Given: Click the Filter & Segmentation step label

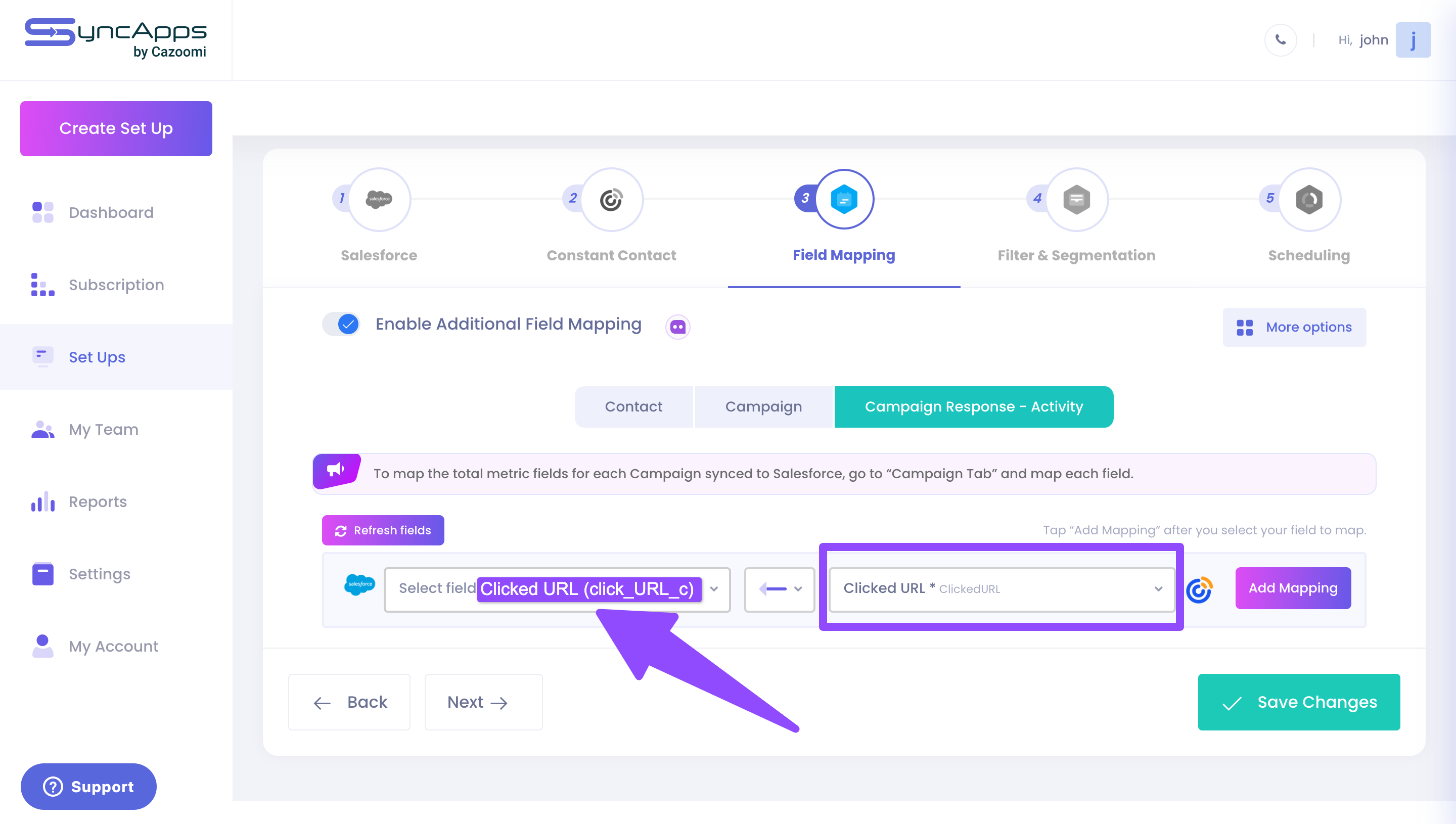Looking at the screenshot, I should pos(1076,255).
